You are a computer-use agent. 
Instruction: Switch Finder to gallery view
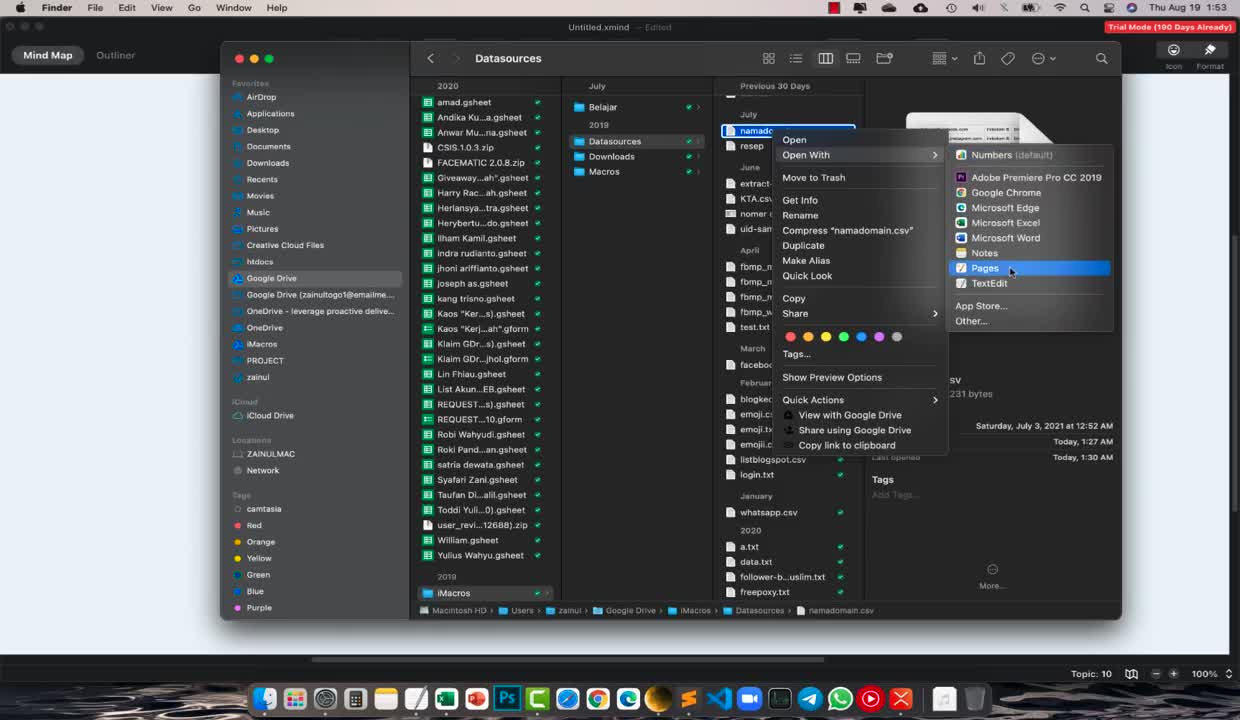pos(854,59)
